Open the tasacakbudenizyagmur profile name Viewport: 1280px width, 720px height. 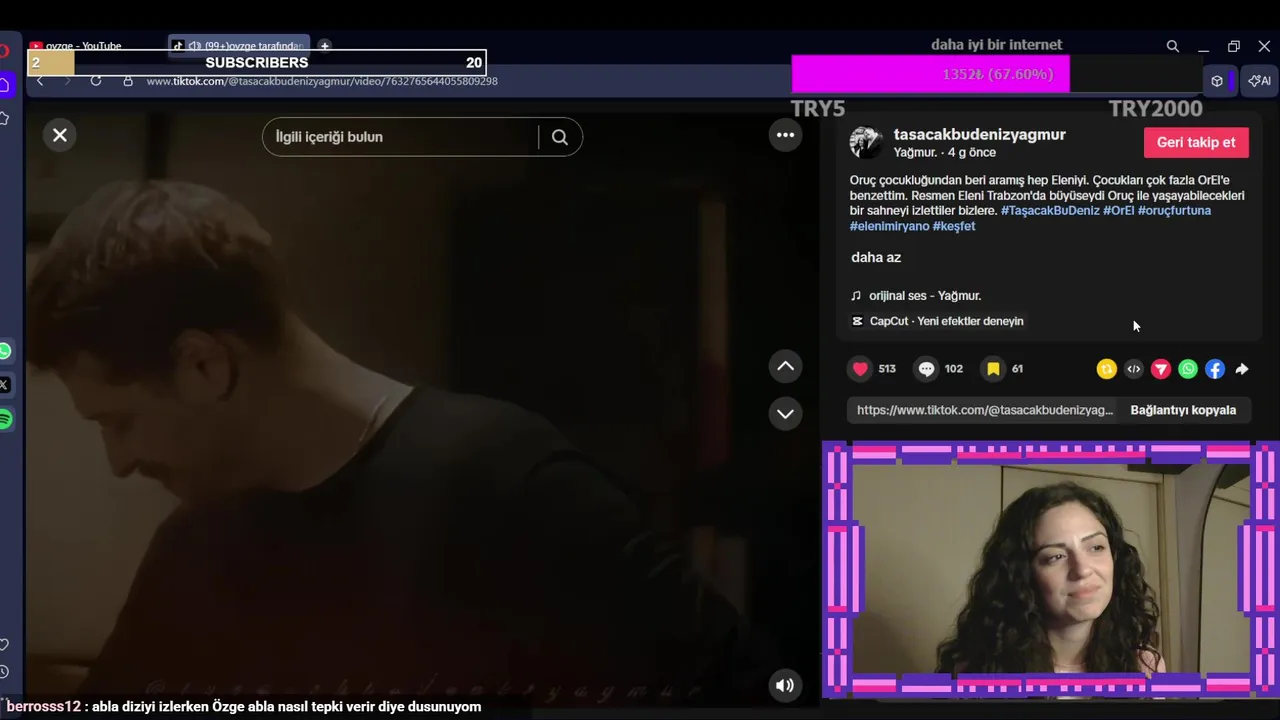979,134
